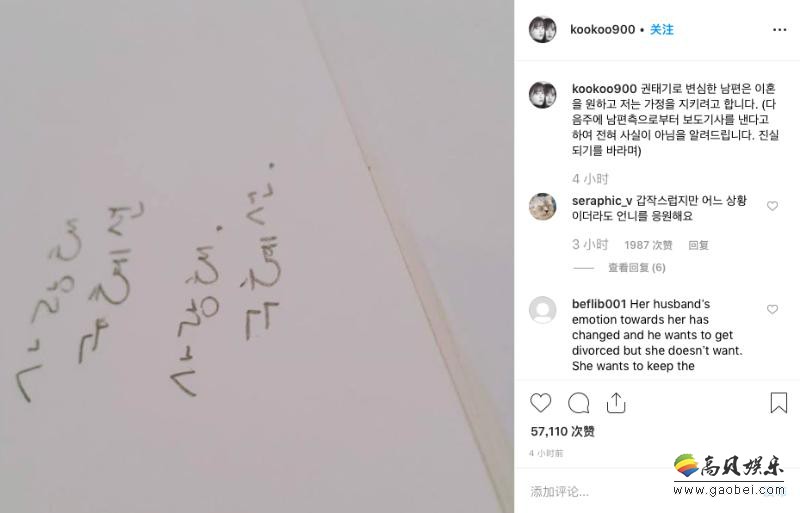800x513 pixels.
Task: Open kookoo900's profile avatar in the header
Action: click(x=542, y=29)
